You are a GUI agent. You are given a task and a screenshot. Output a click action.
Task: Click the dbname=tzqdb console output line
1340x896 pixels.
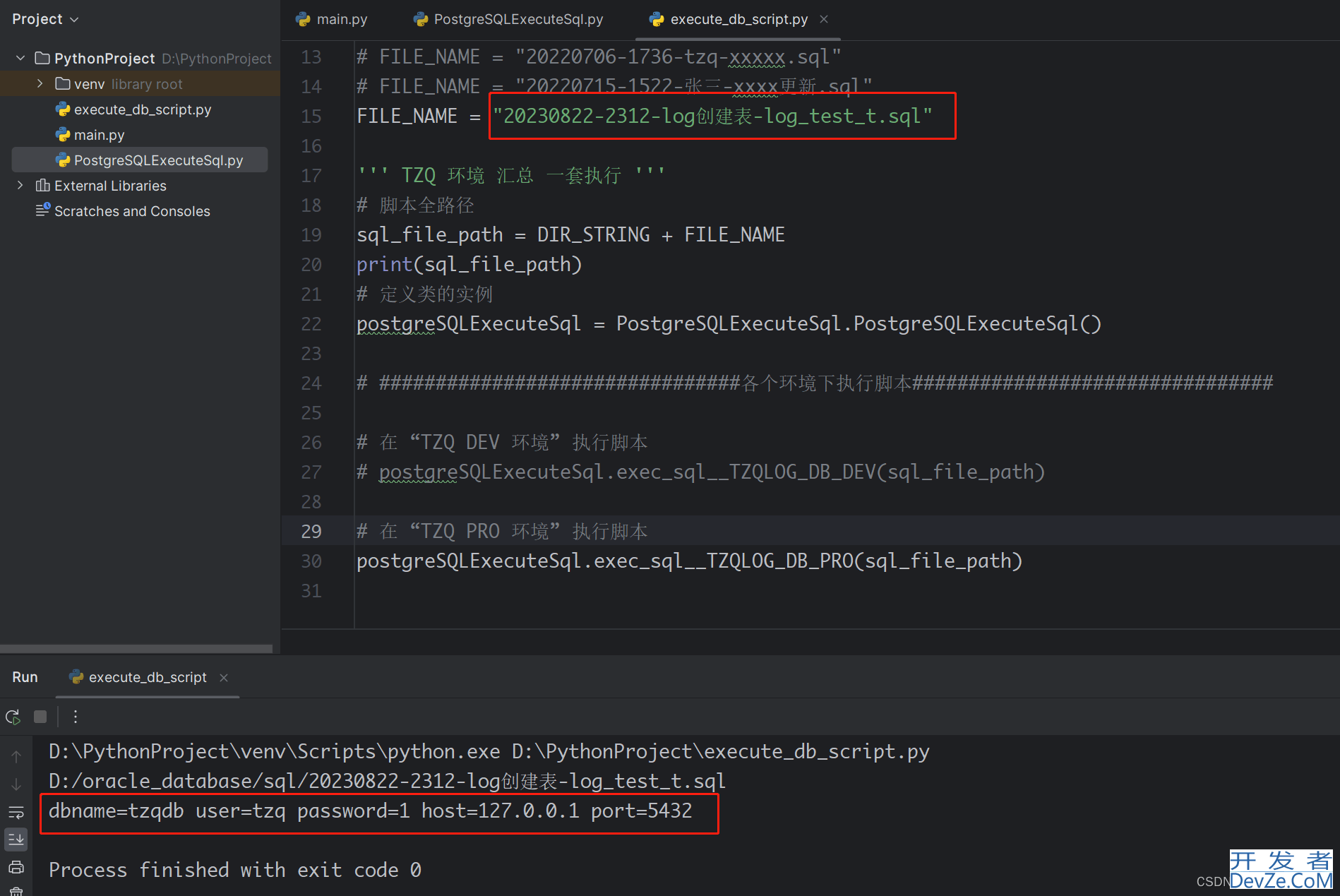(x=371, y=811)
